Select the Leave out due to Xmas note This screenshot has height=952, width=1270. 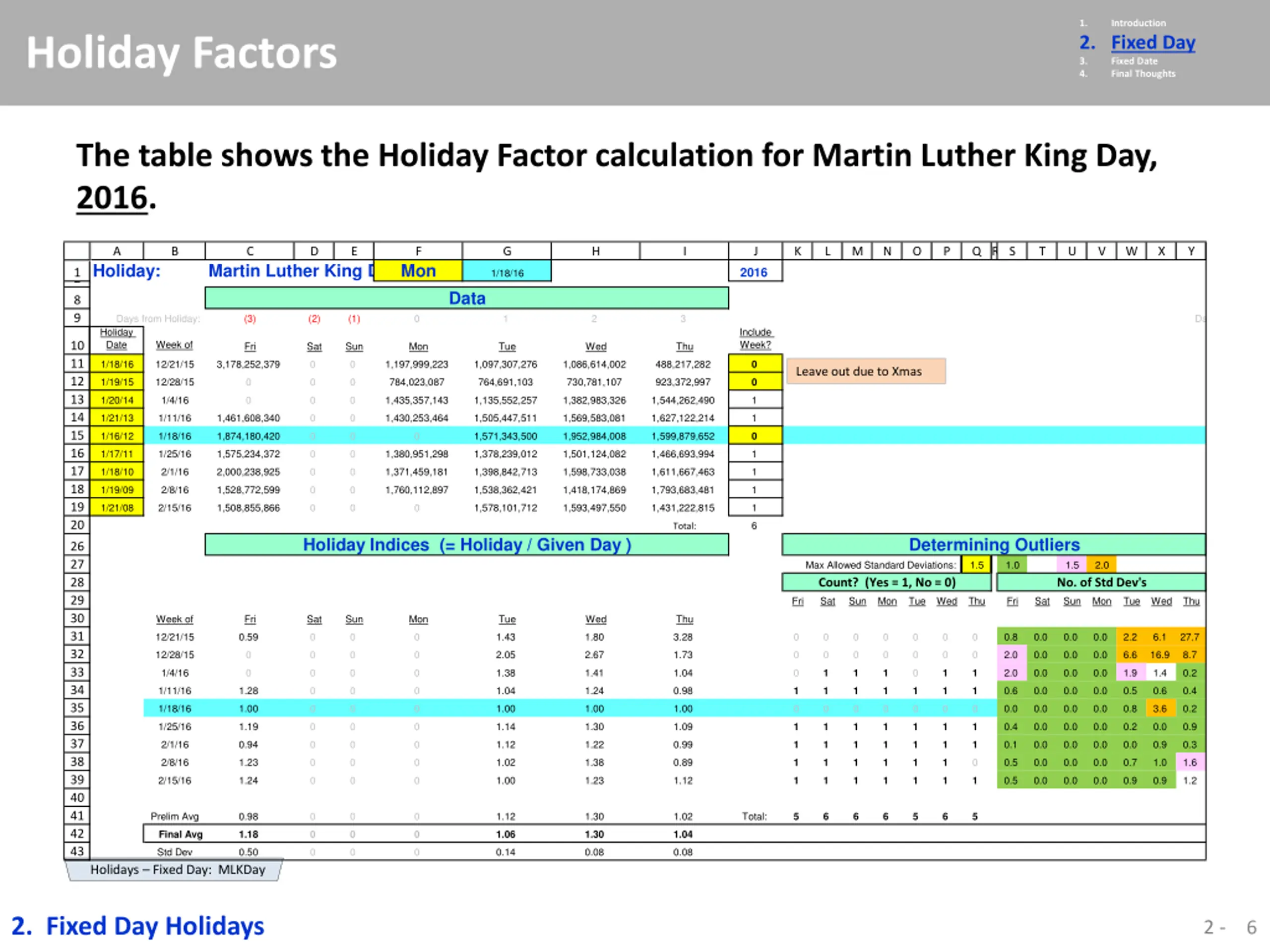[866, 371]
